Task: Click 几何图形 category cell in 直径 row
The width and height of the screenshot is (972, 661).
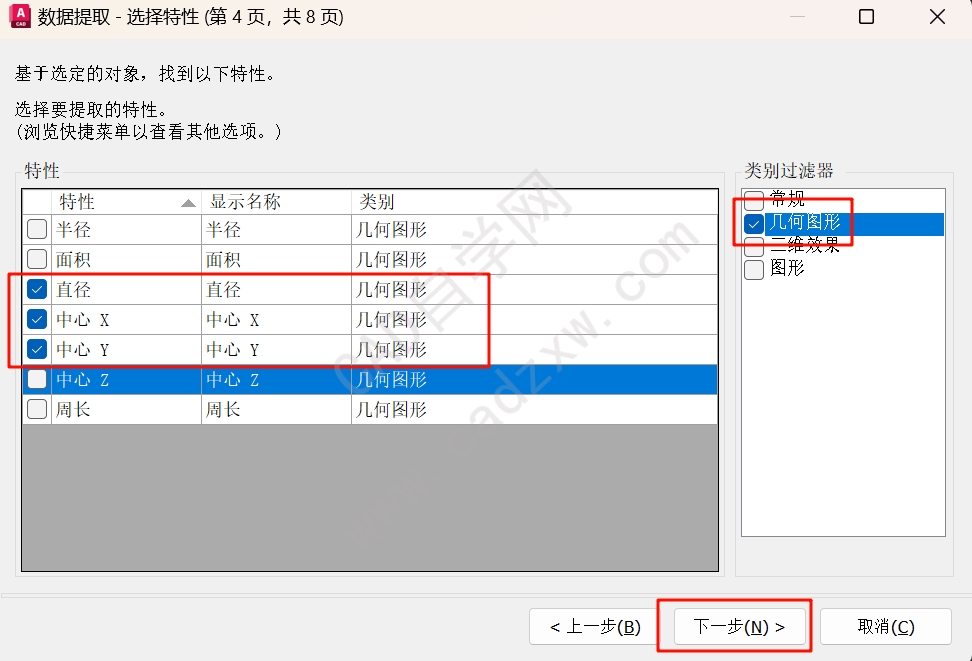Action: (534, 289)
